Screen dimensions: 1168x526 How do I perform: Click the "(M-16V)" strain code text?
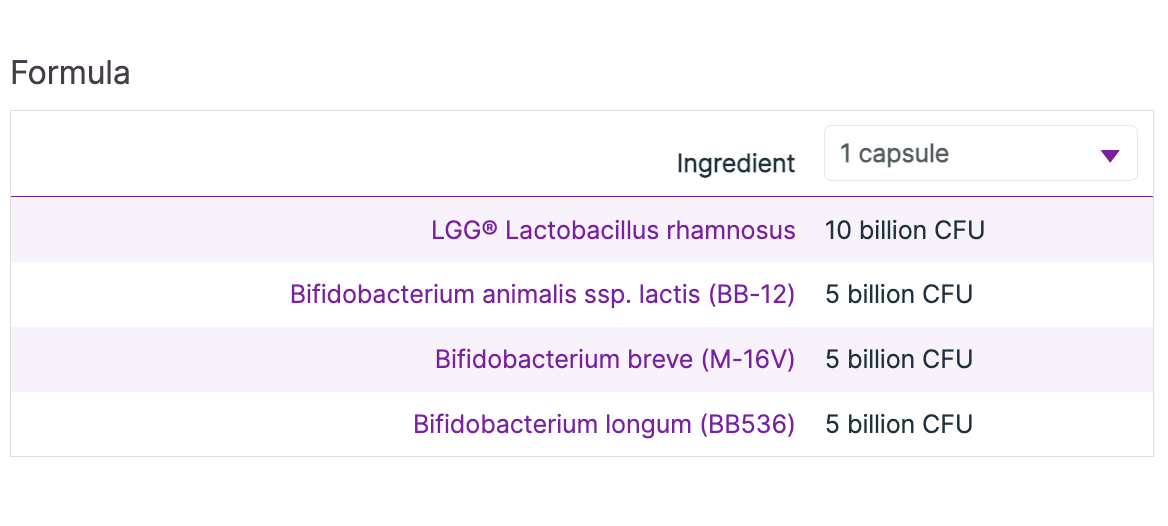pos(747,360)
